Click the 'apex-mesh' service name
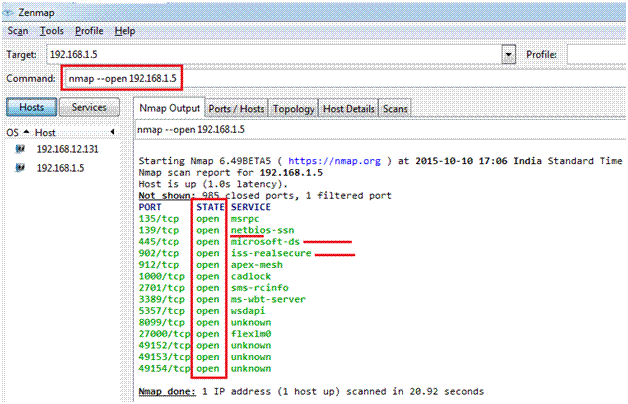Screen dimensions: 628x404 click(256, 265)
